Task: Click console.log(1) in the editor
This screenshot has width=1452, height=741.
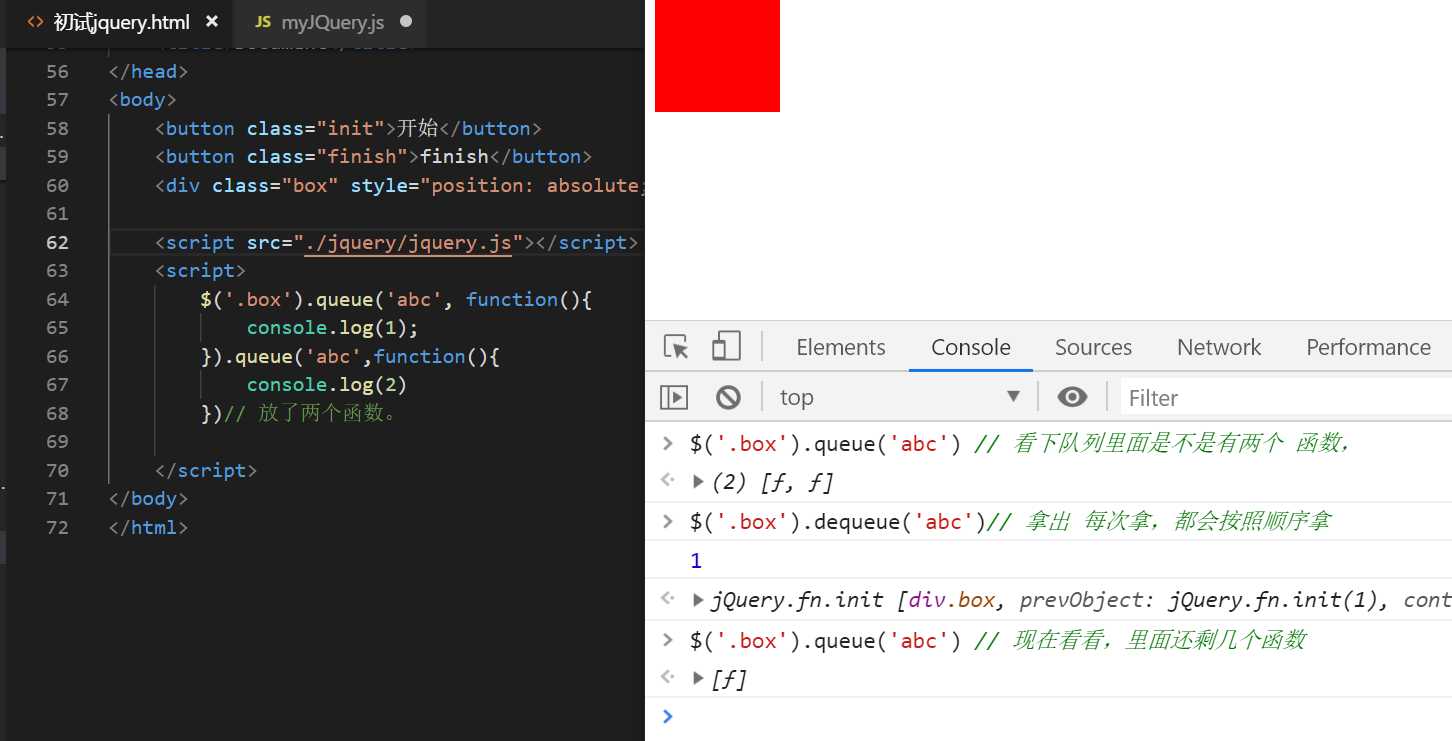Action: pyautogui.click(x=333, y=327)
